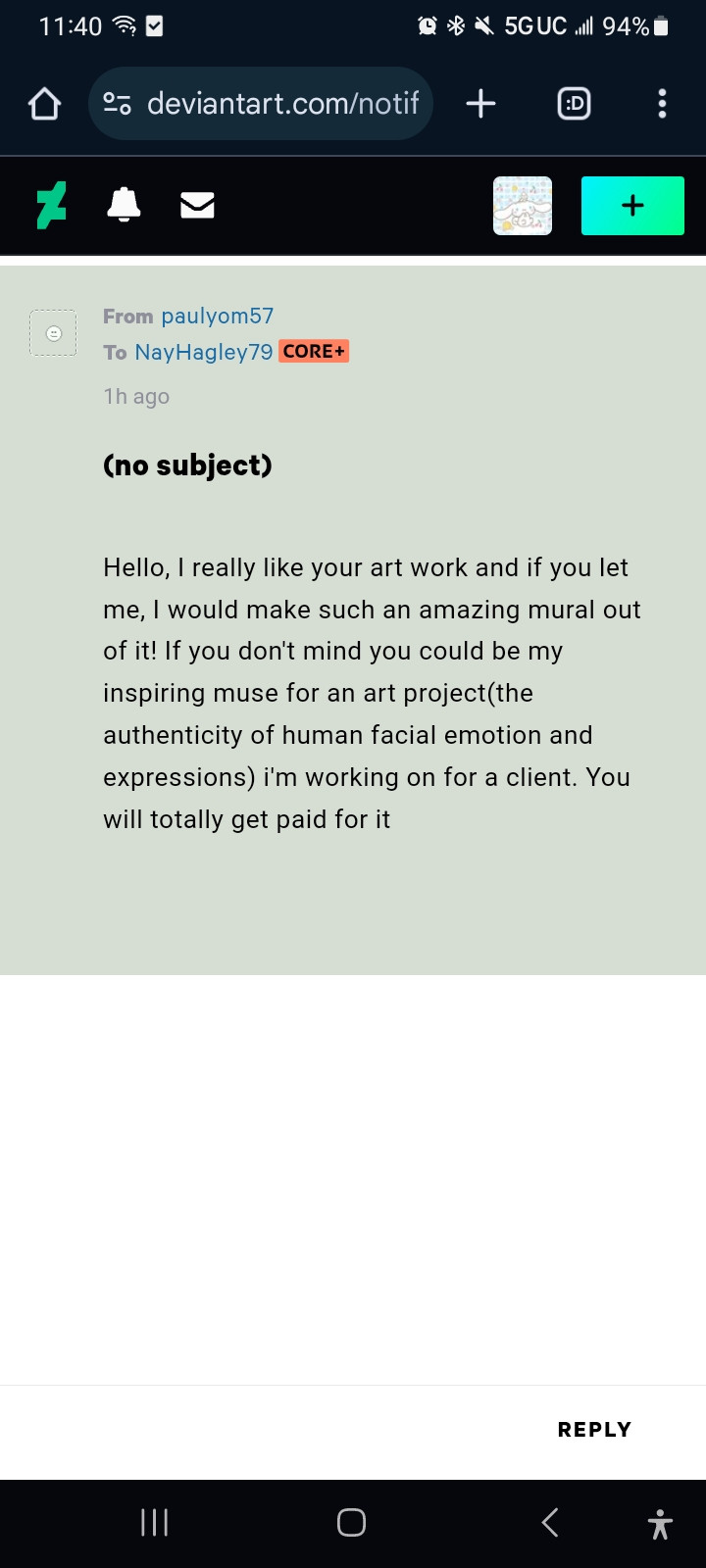
Task: Tap the Android home navigation button
Action: pos(351,1523)
